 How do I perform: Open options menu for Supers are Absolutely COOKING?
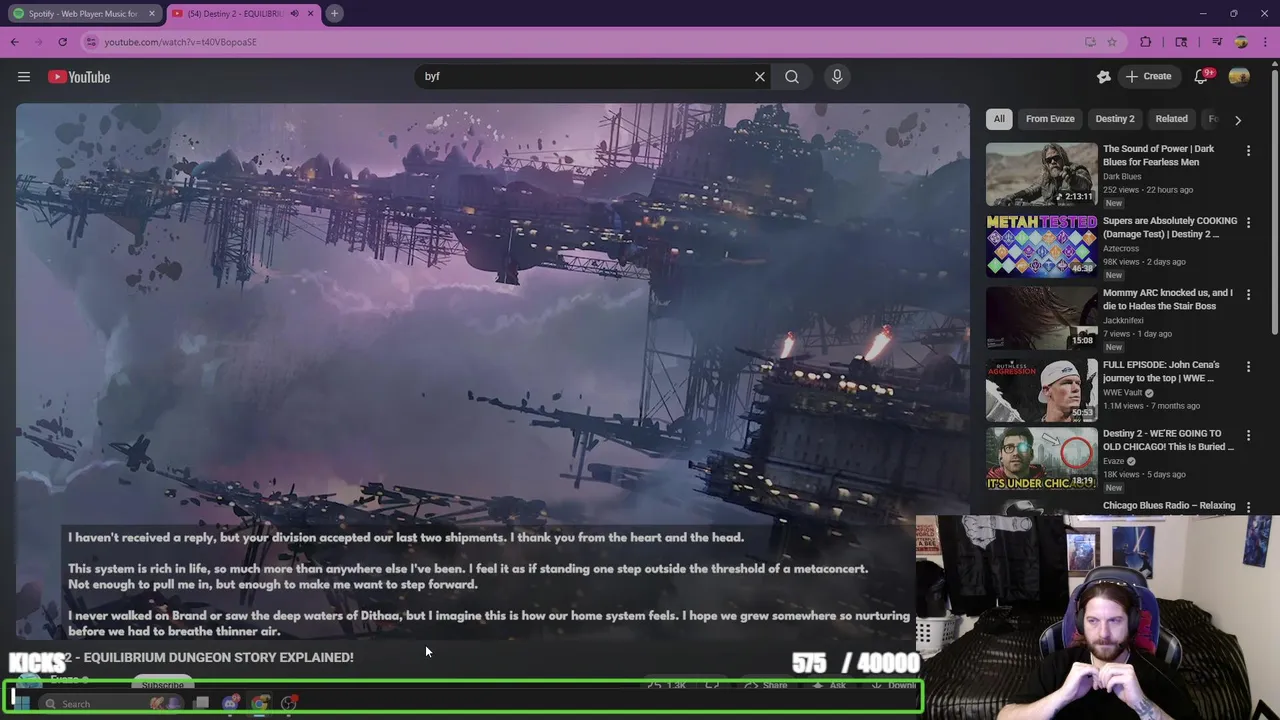(1248, 223)
